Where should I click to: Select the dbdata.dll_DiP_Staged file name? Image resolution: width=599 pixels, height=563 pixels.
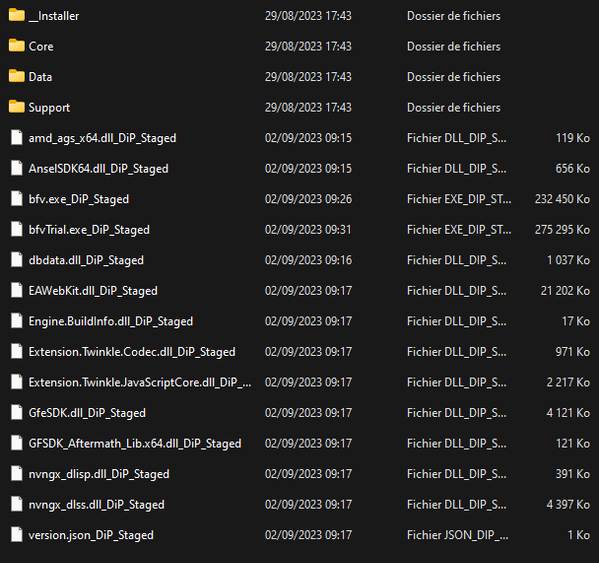coord(86,260)
